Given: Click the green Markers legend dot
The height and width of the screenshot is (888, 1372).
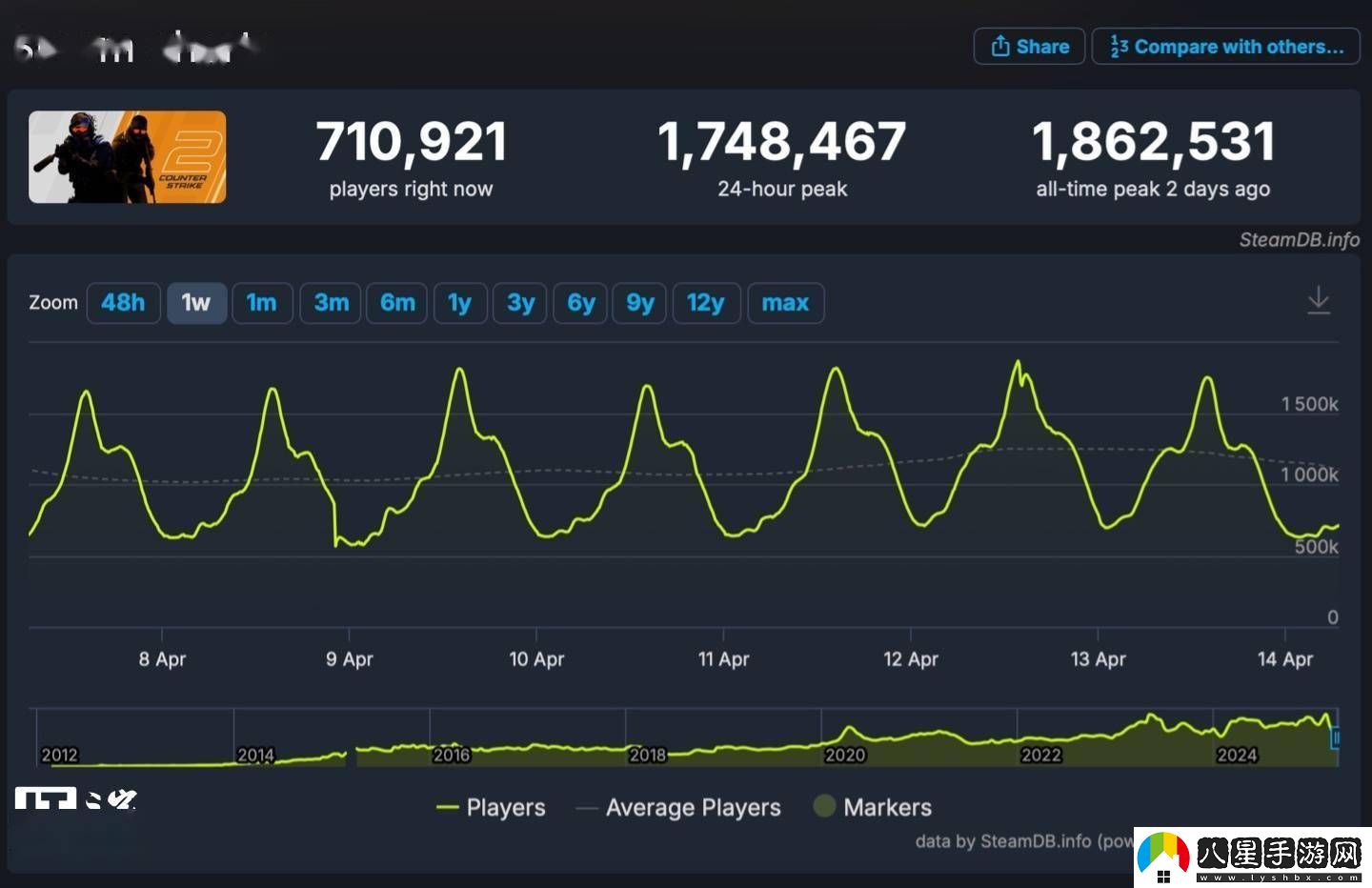Looking at the screenshot, I should click(823, 806).
